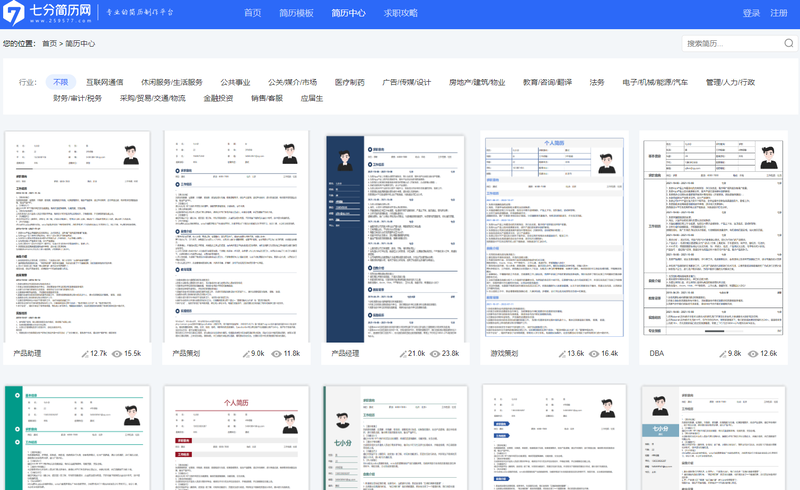Viewport: 800px width, 490px height.
Task: Click the eye icon on DBA card
Action: tap(753, 354)
